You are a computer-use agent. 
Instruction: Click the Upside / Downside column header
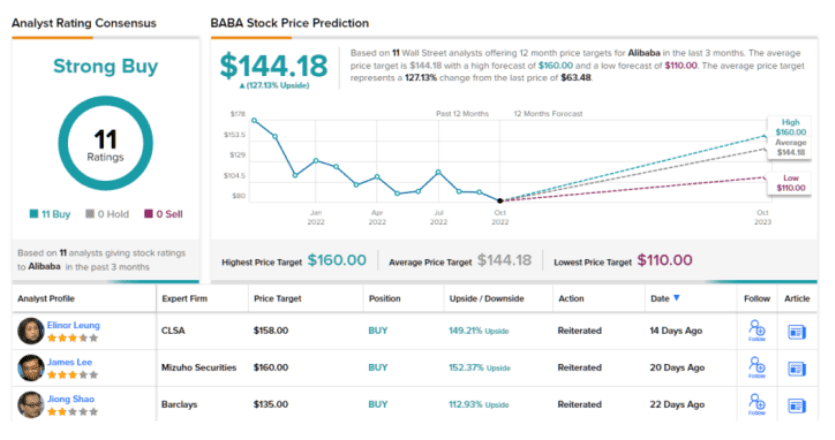[x=486, y=298]
